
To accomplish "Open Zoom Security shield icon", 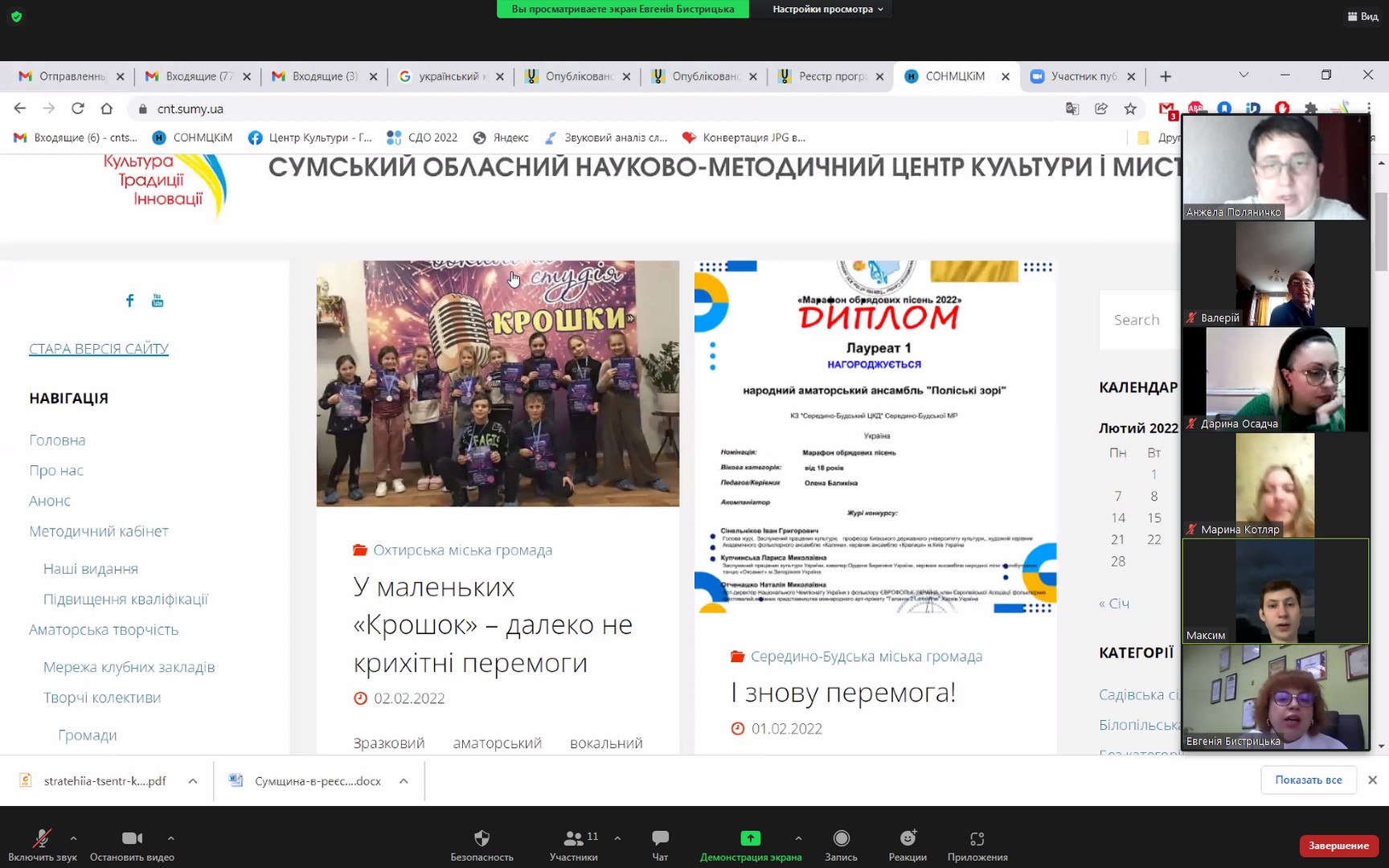I will (x=481, y=839).
